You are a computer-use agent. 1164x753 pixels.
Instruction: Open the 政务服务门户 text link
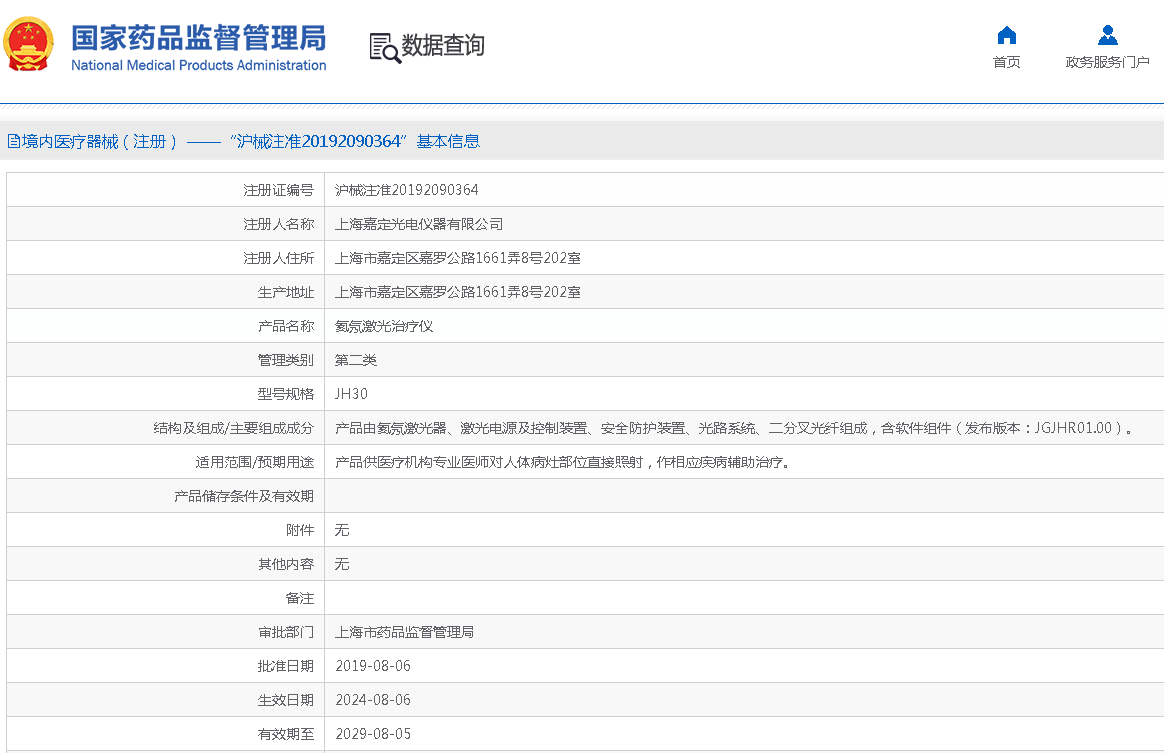(1107, 63)
